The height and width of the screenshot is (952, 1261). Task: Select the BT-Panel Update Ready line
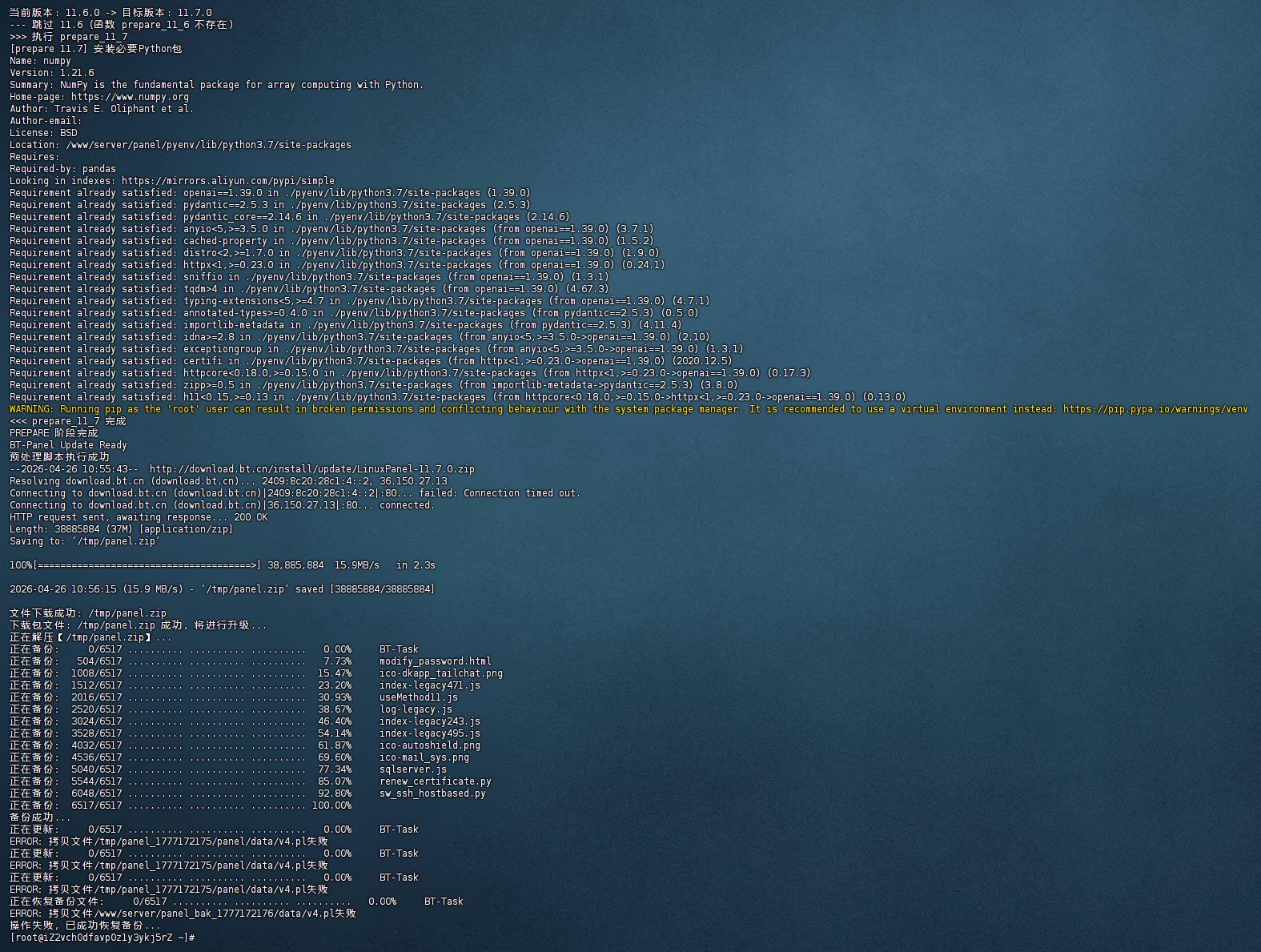(68, 445)
